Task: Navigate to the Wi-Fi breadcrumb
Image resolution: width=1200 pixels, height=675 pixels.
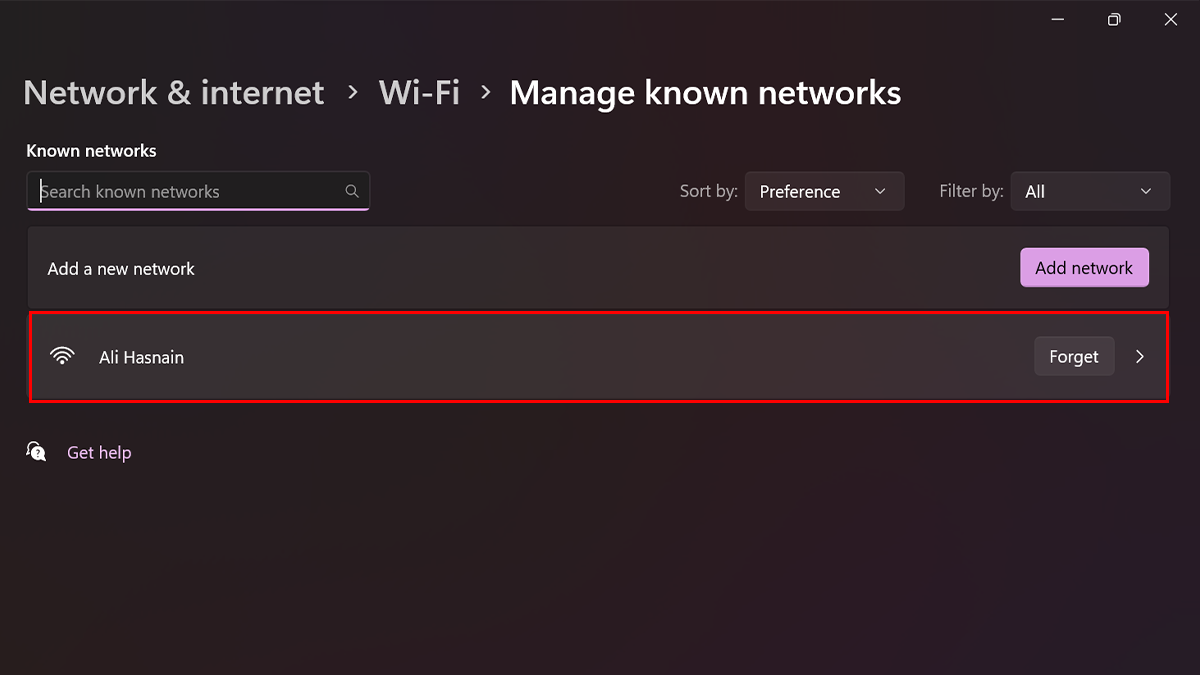Action: (x=419, y=93)
